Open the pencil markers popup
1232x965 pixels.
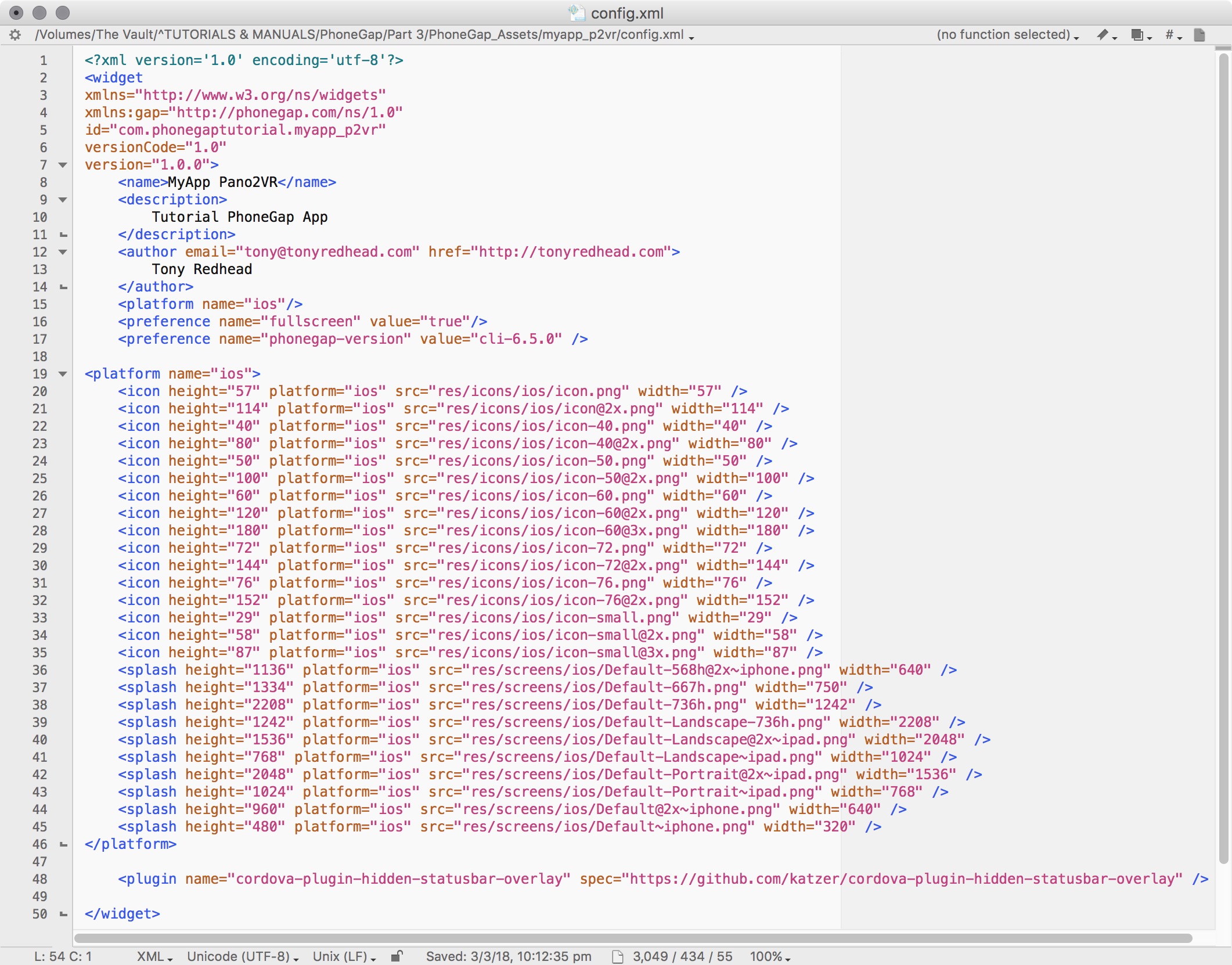1107,35
